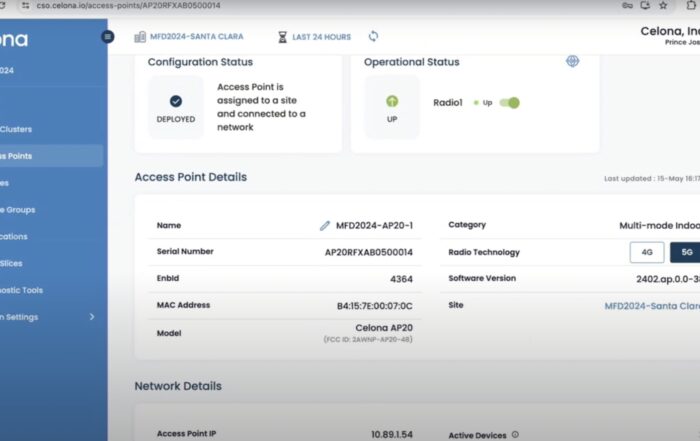This screenshot has width=700, height=441.
Task: Click the building icon beside MFD2024-SANTA CLARA
Action: [140, 37]
